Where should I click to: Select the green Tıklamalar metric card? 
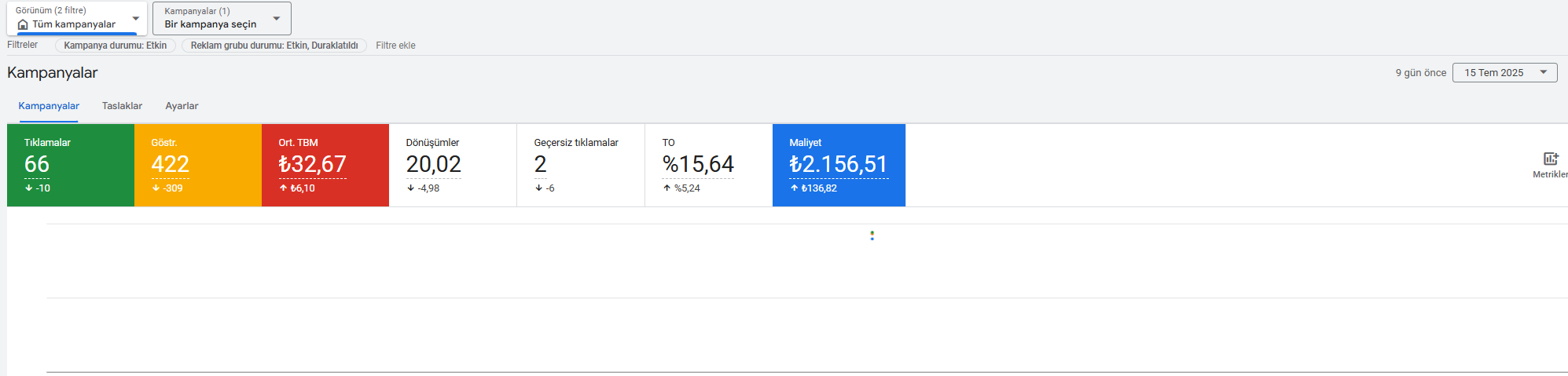(71, 165)
